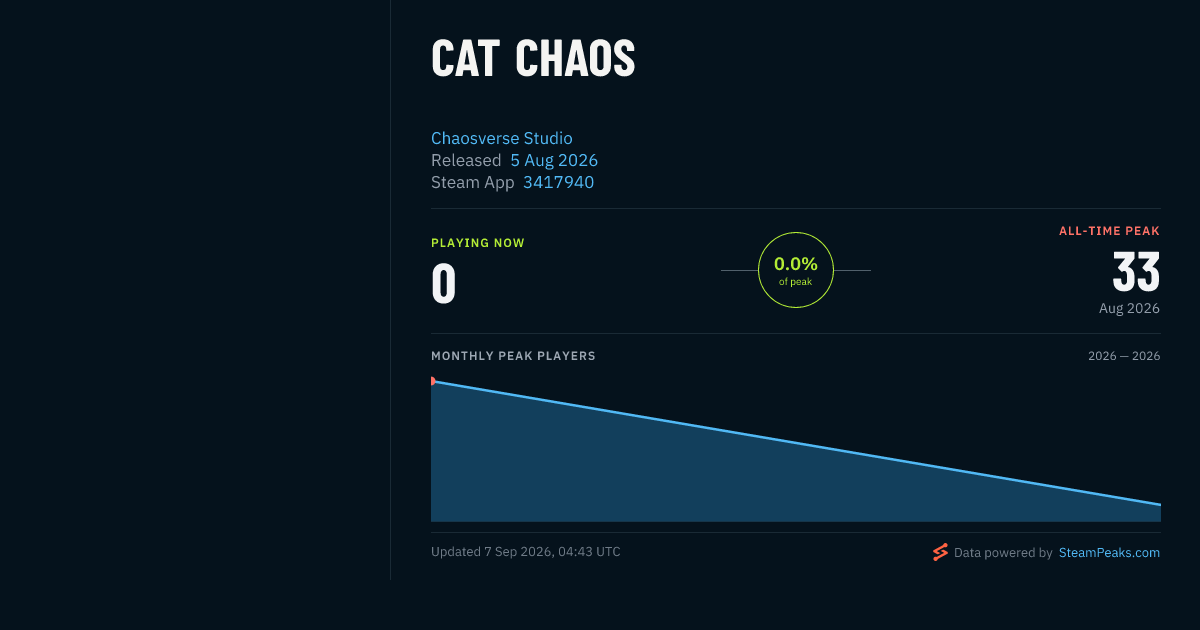1200x630 pixels.
Task: Click the SteamPeaks logo icon
Action: [x=940, y=552]
